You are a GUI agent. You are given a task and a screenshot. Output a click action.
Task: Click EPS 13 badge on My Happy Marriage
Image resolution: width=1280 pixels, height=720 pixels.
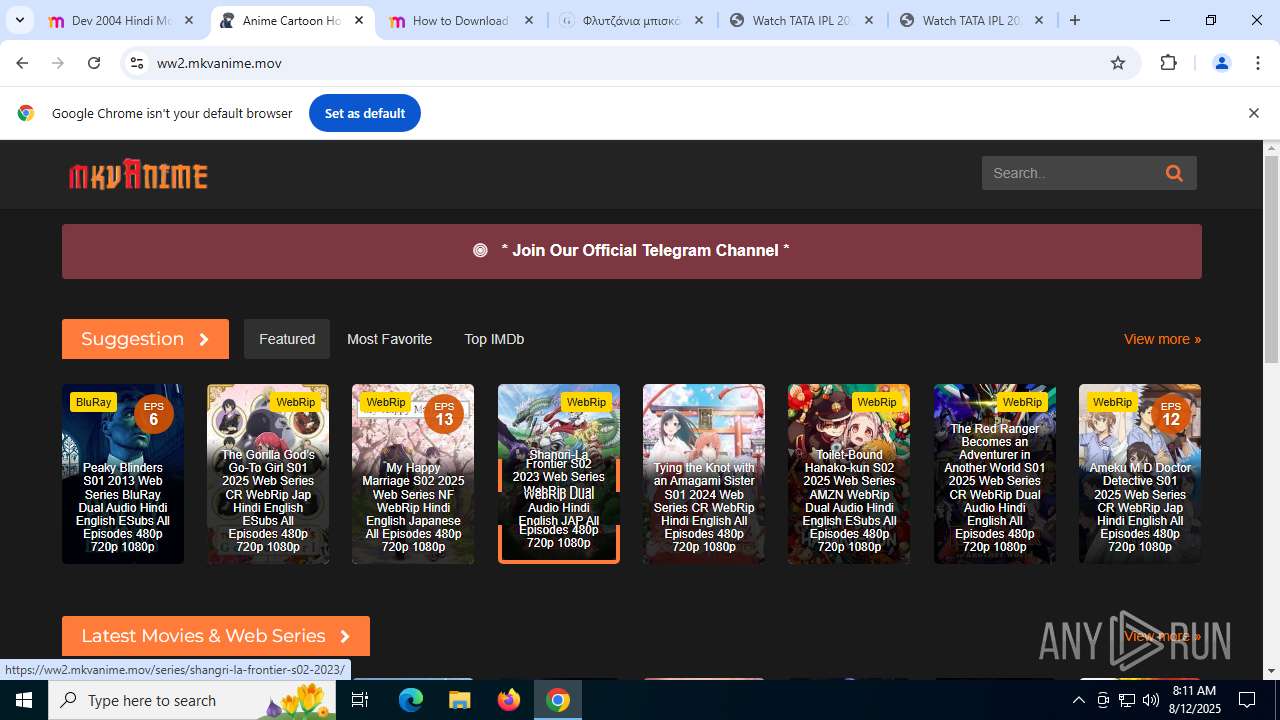(x=444, y=413)
